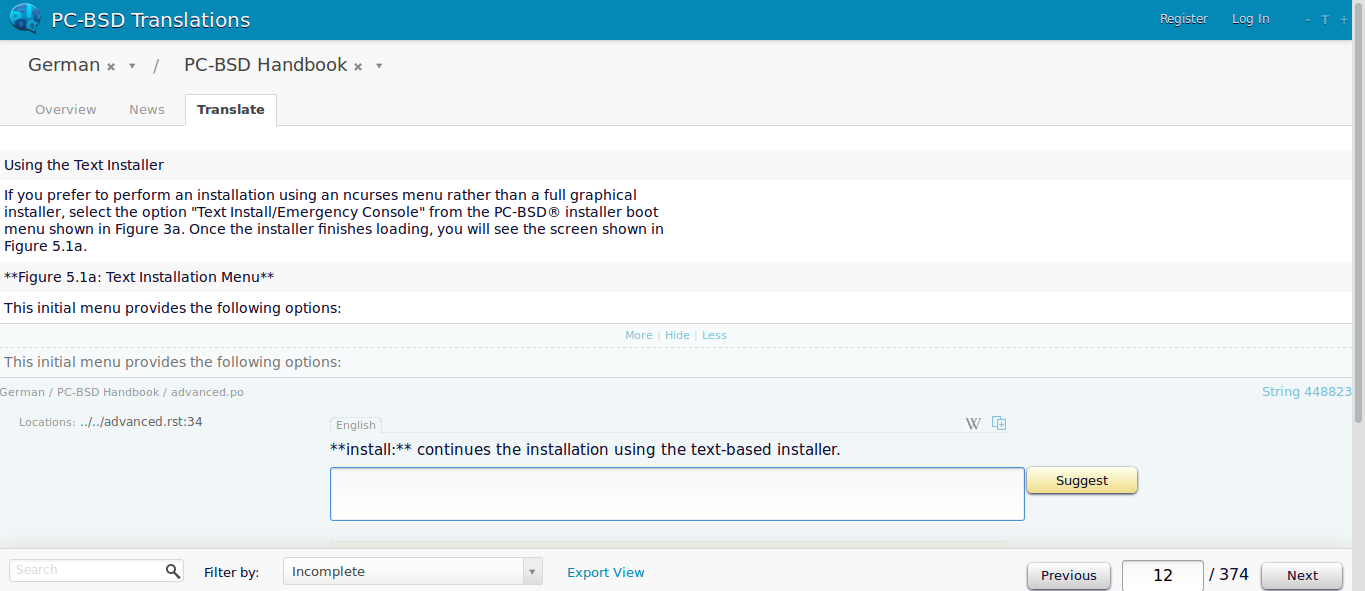The width and height of the screenshot is (1365, 591).
Task: Open advanced.po breadcrumb link
Action: (207, 392)
